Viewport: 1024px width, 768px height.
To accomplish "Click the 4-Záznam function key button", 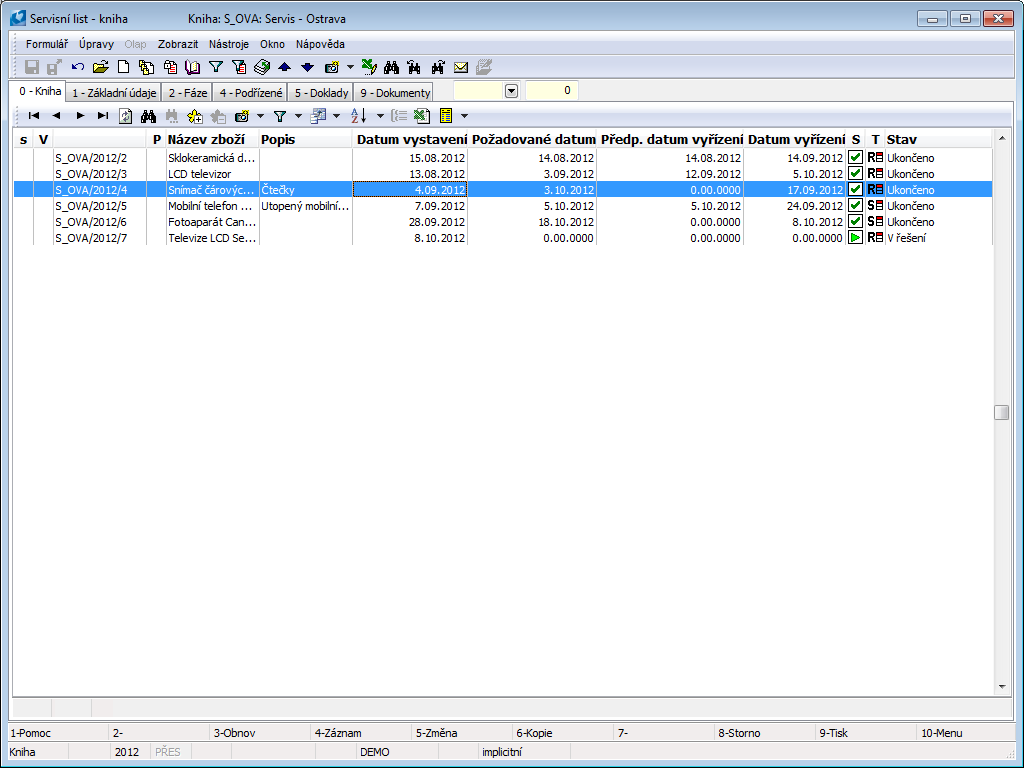I will [x=362, y=733].
